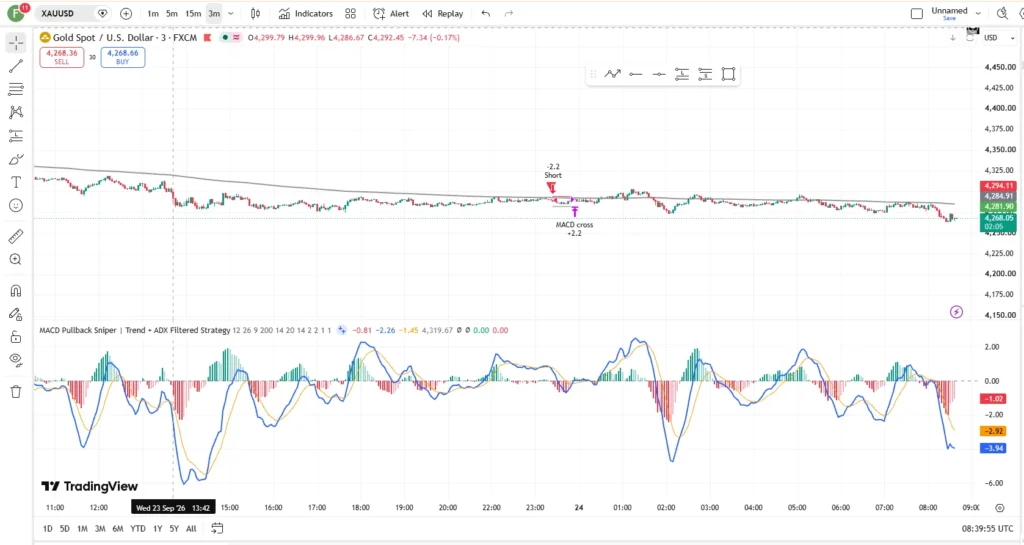Select the 1M date range
1024x545 pixels.
(82, 529)
